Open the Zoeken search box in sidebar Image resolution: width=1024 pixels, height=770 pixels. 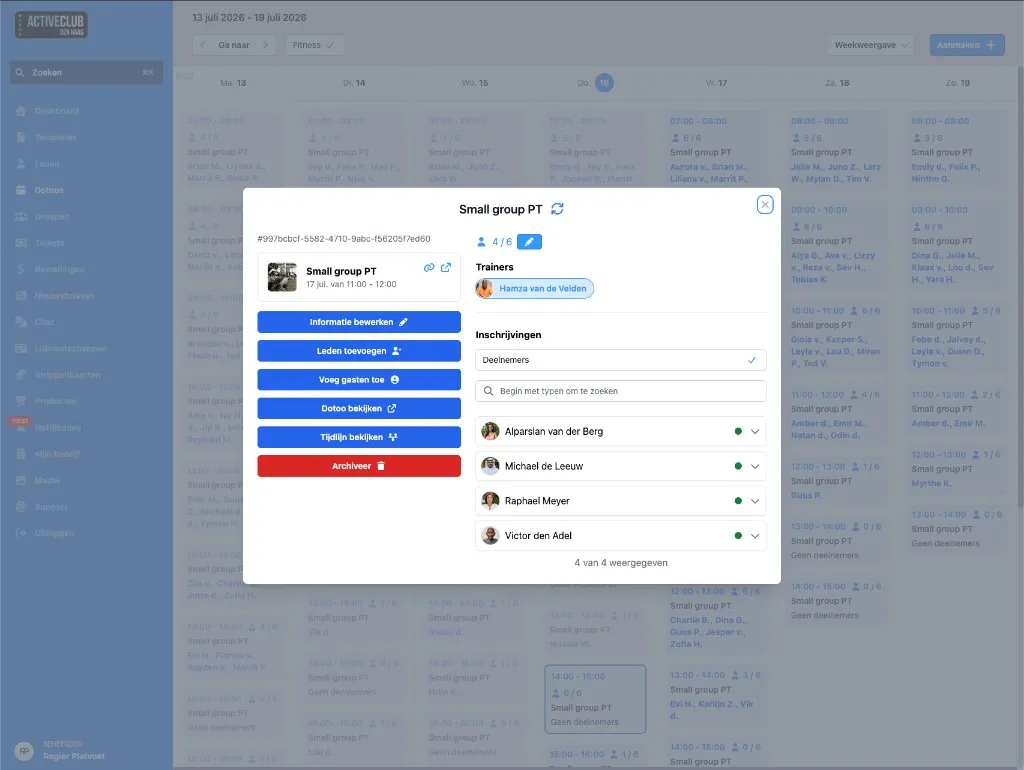click(x=86, y=72)
